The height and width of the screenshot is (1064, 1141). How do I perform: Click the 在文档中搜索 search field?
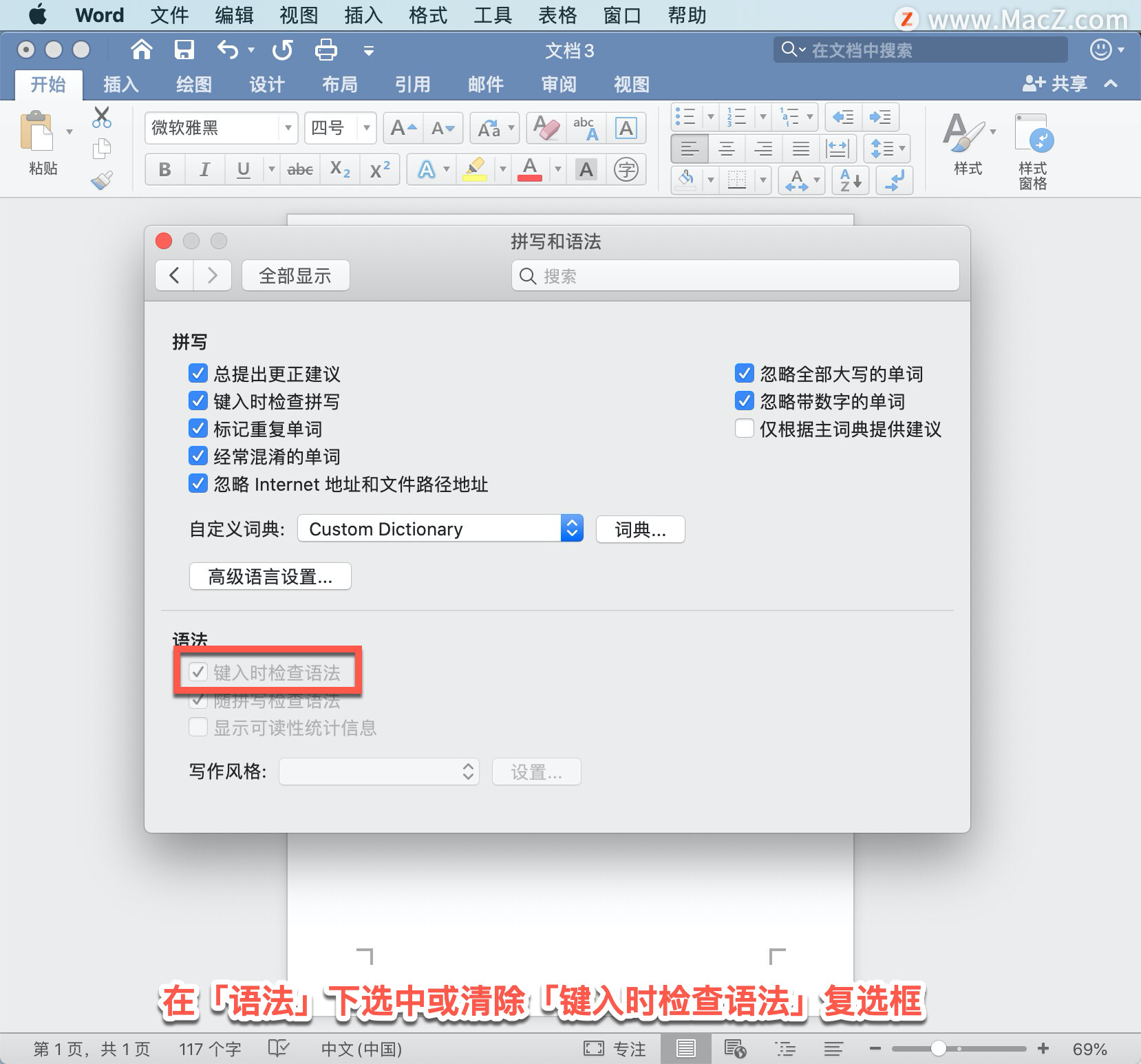[921, 50]
